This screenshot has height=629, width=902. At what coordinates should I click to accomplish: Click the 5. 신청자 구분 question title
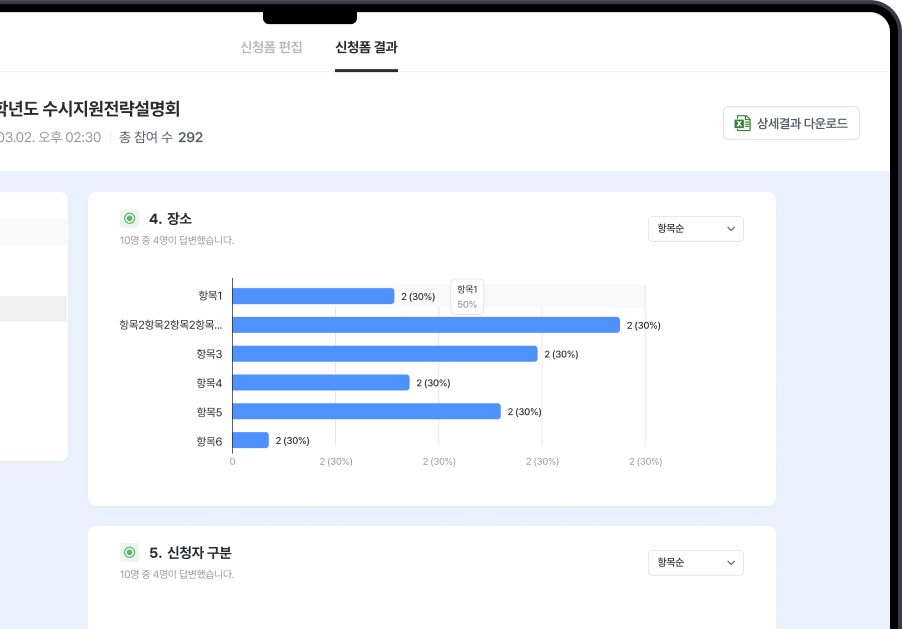click(190, 552)
